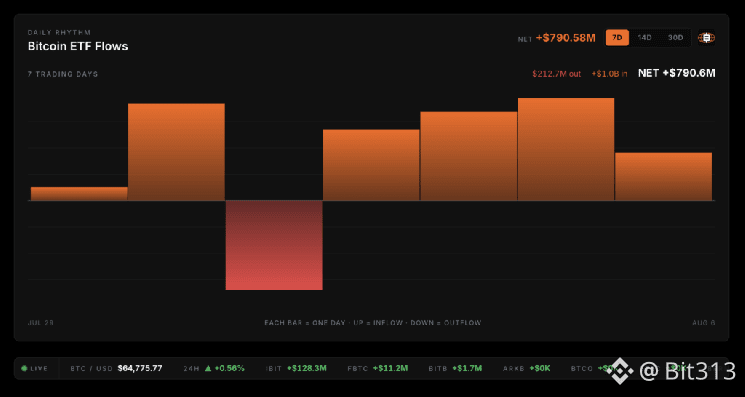Click the 'AUG 6' axis date

704,323
